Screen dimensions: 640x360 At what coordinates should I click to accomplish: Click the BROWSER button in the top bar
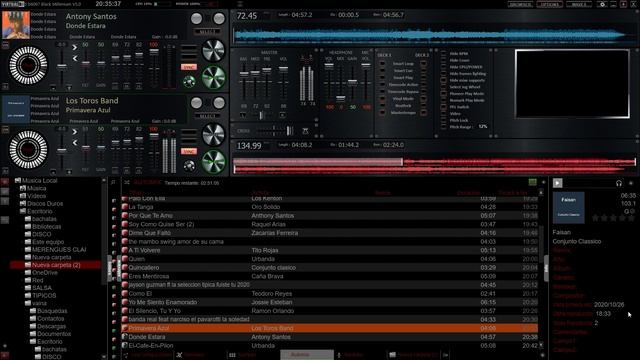pos(520,4)
